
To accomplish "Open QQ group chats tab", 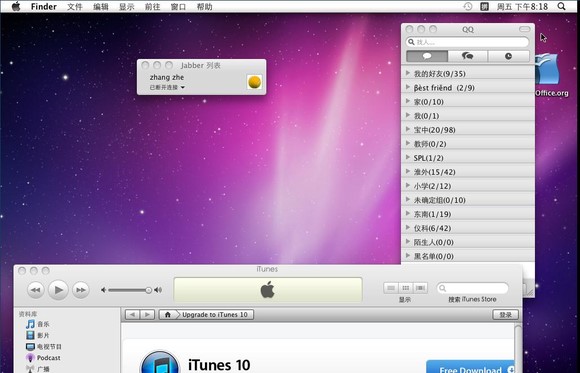I will pyautogui.click(x=468, y=56).
